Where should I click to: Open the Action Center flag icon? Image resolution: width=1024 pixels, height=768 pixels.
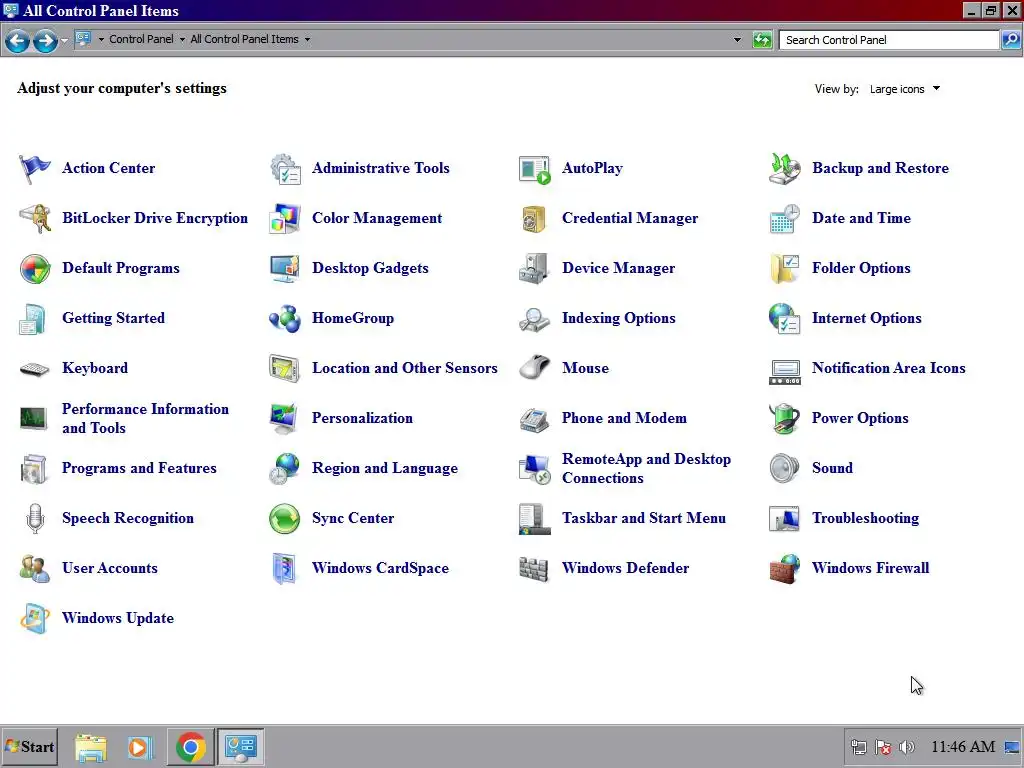coord(35,168)
